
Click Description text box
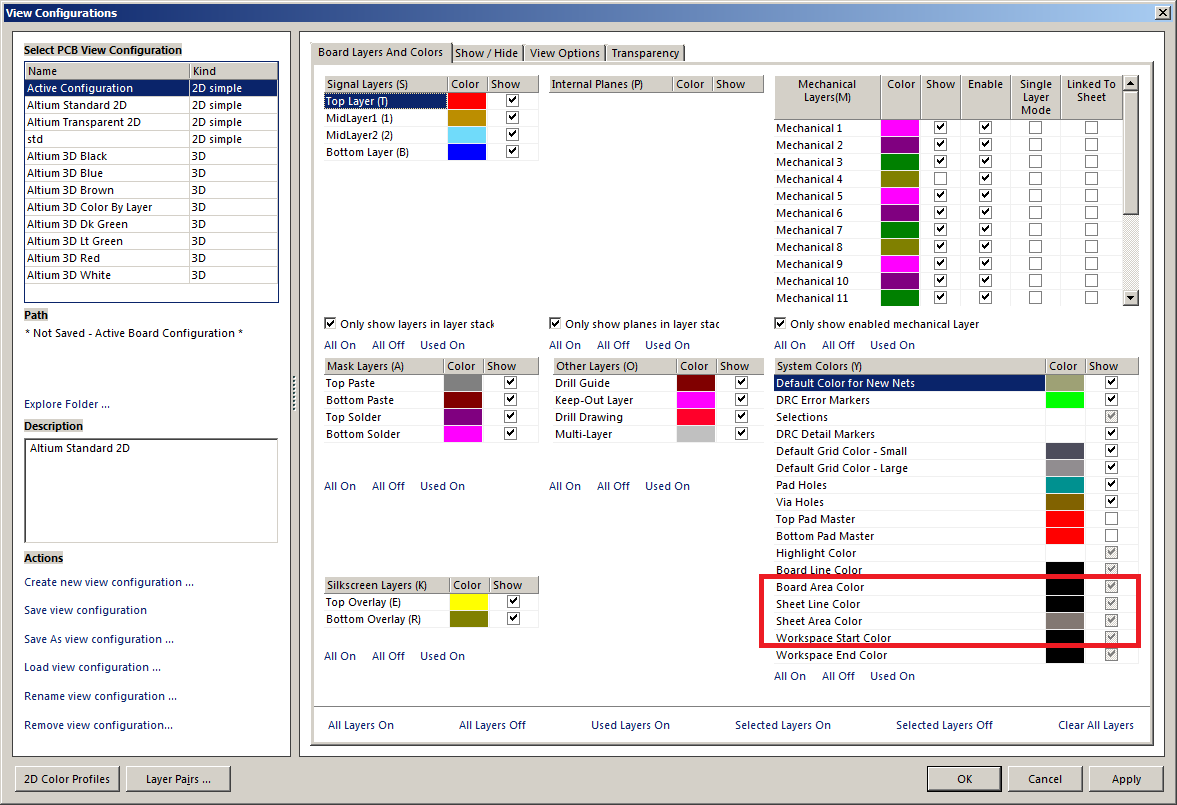[x=152, y=490]
